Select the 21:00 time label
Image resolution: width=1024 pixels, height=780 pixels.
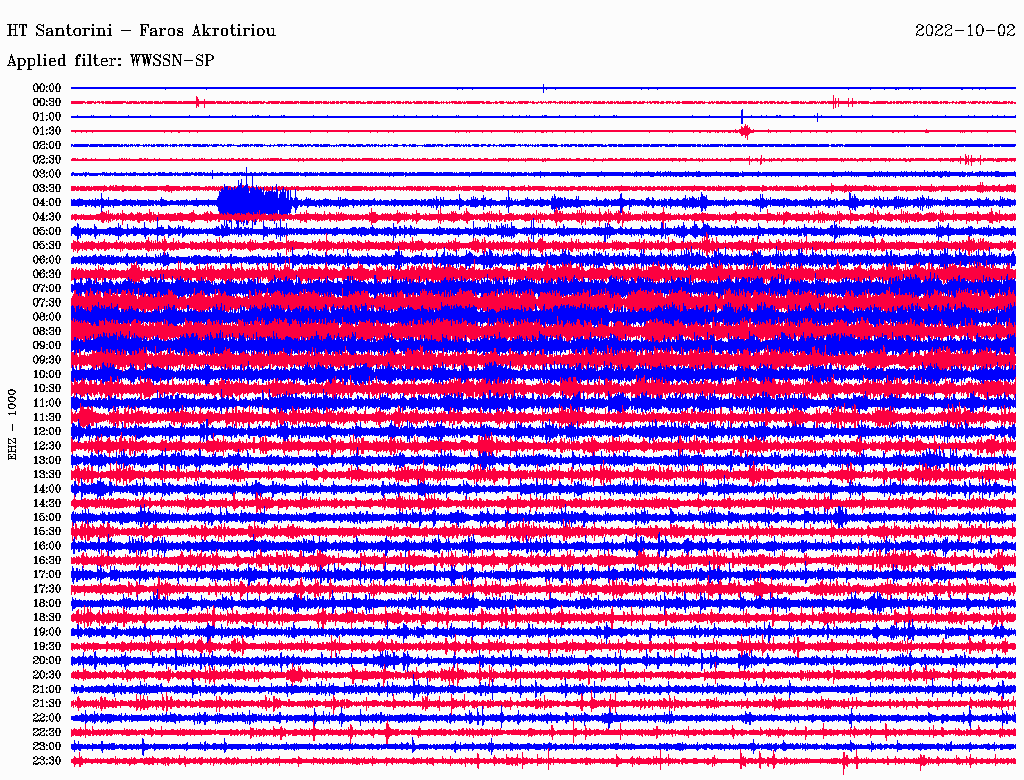coord(47,689)
